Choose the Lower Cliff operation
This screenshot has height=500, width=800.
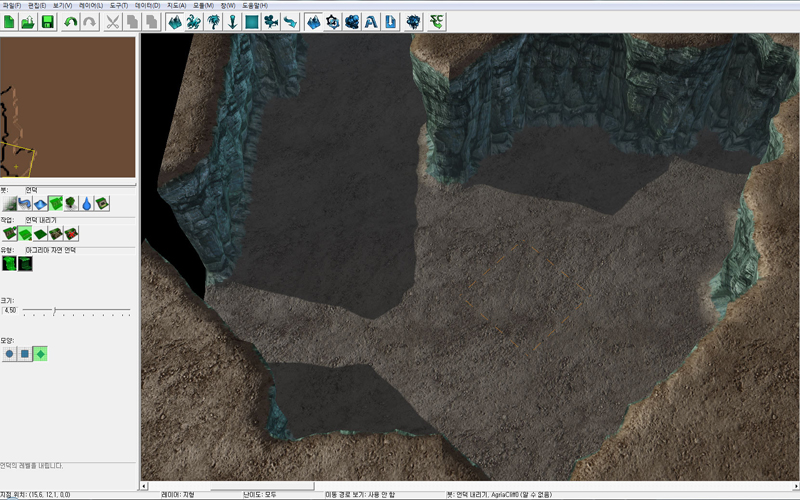point(24,234)
